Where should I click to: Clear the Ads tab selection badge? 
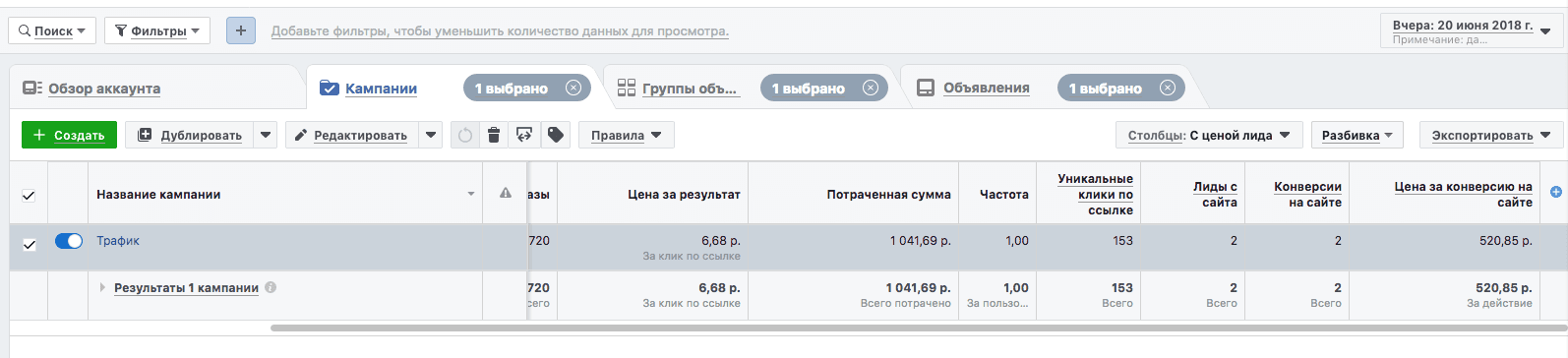(1168, 88)
